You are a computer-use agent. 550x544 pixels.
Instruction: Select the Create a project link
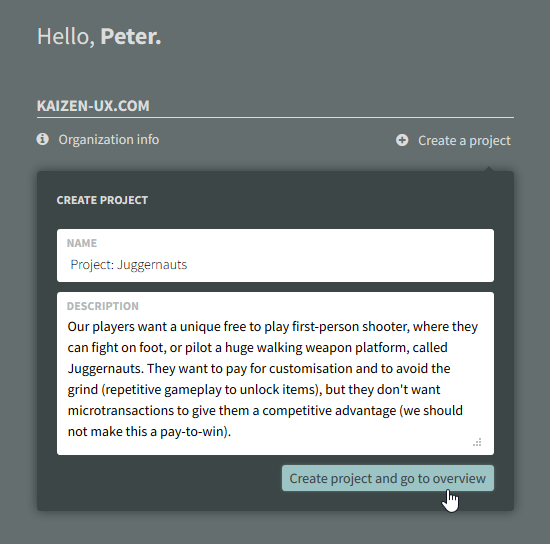click(x=464, y=141)
